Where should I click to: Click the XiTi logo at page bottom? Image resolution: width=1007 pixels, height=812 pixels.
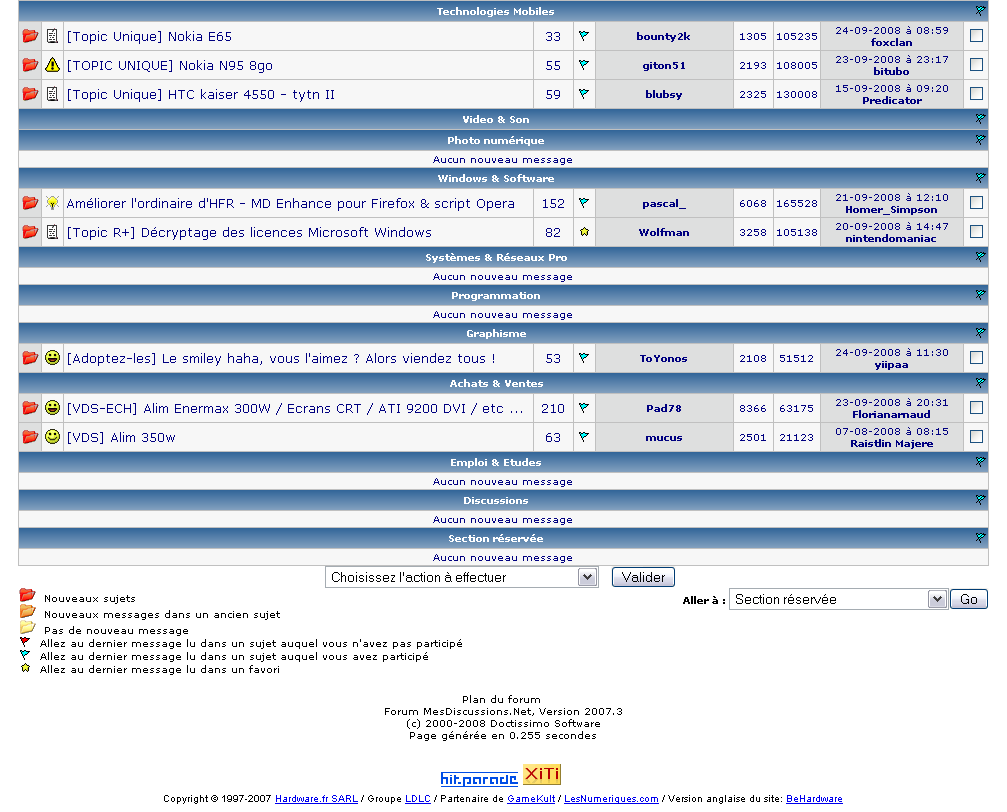click(542, 774)
